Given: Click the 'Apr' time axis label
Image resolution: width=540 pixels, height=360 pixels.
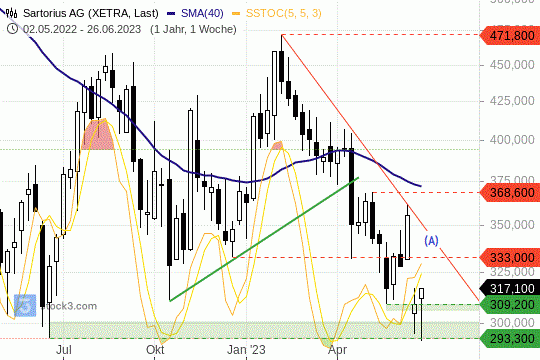Looking at the screenshot, I should [x=337, y=350].
